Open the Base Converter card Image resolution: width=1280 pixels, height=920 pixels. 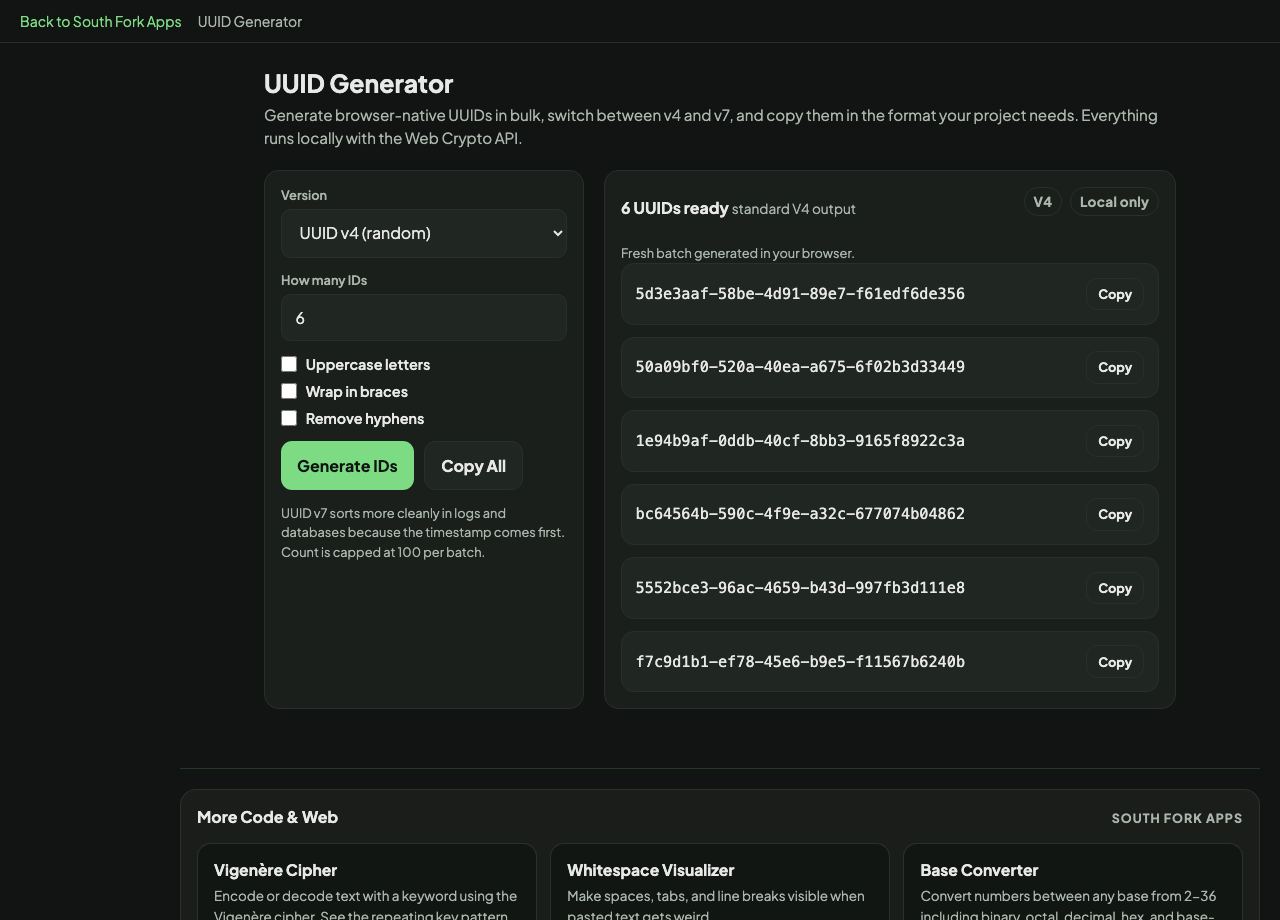pyautogui.click(x=1073, y=882)
